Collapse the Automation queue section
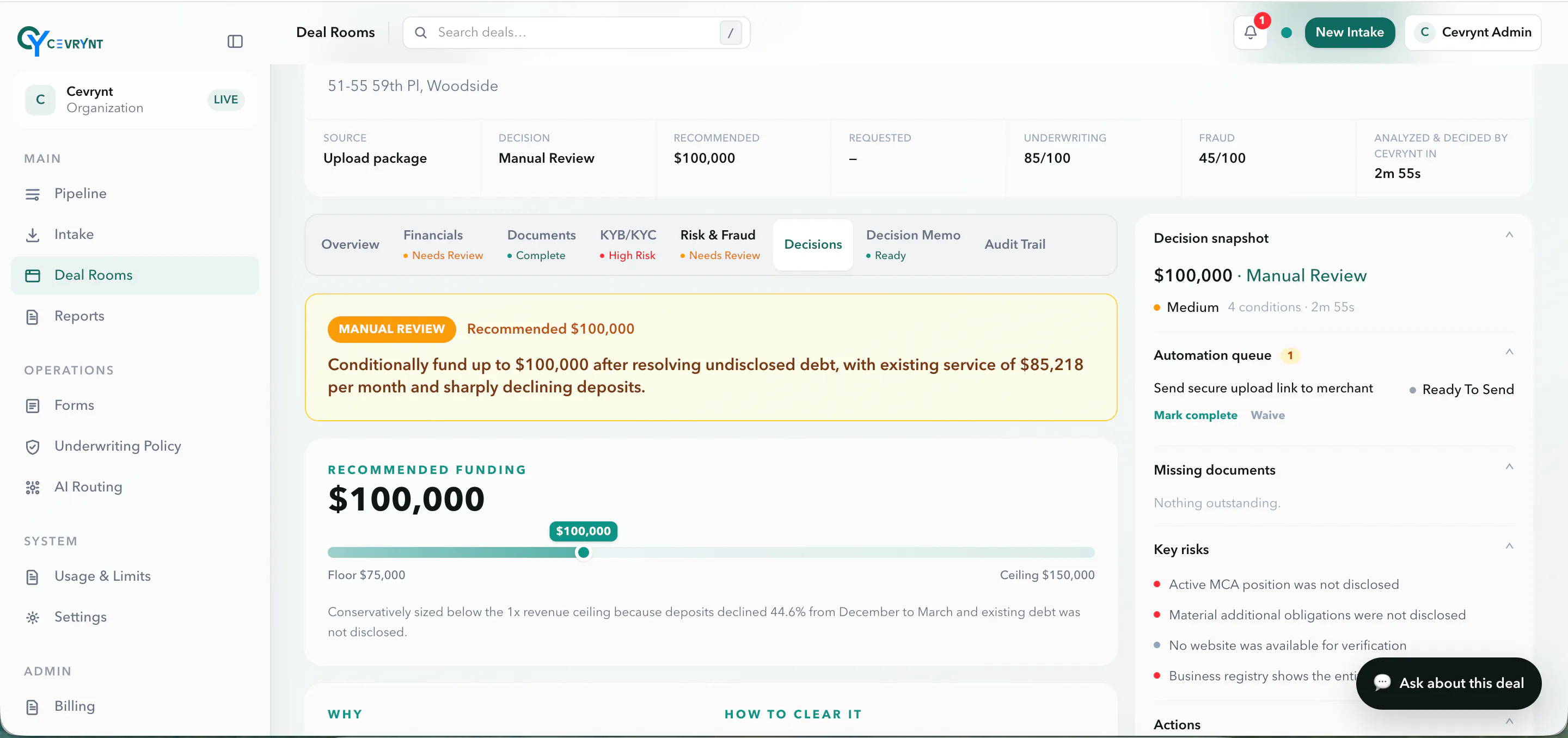The image size is (1568, 738). click(1509, 352)
